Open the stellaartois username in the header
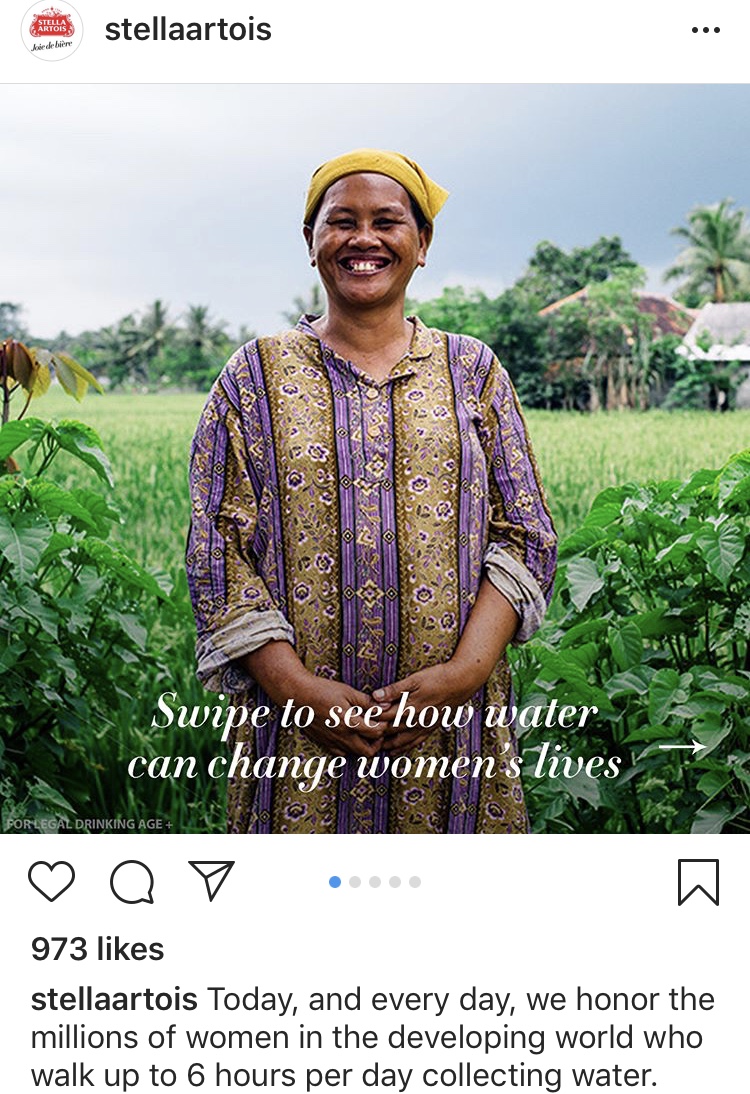The height and width of the screenshot is (1094, 750). 192,29
